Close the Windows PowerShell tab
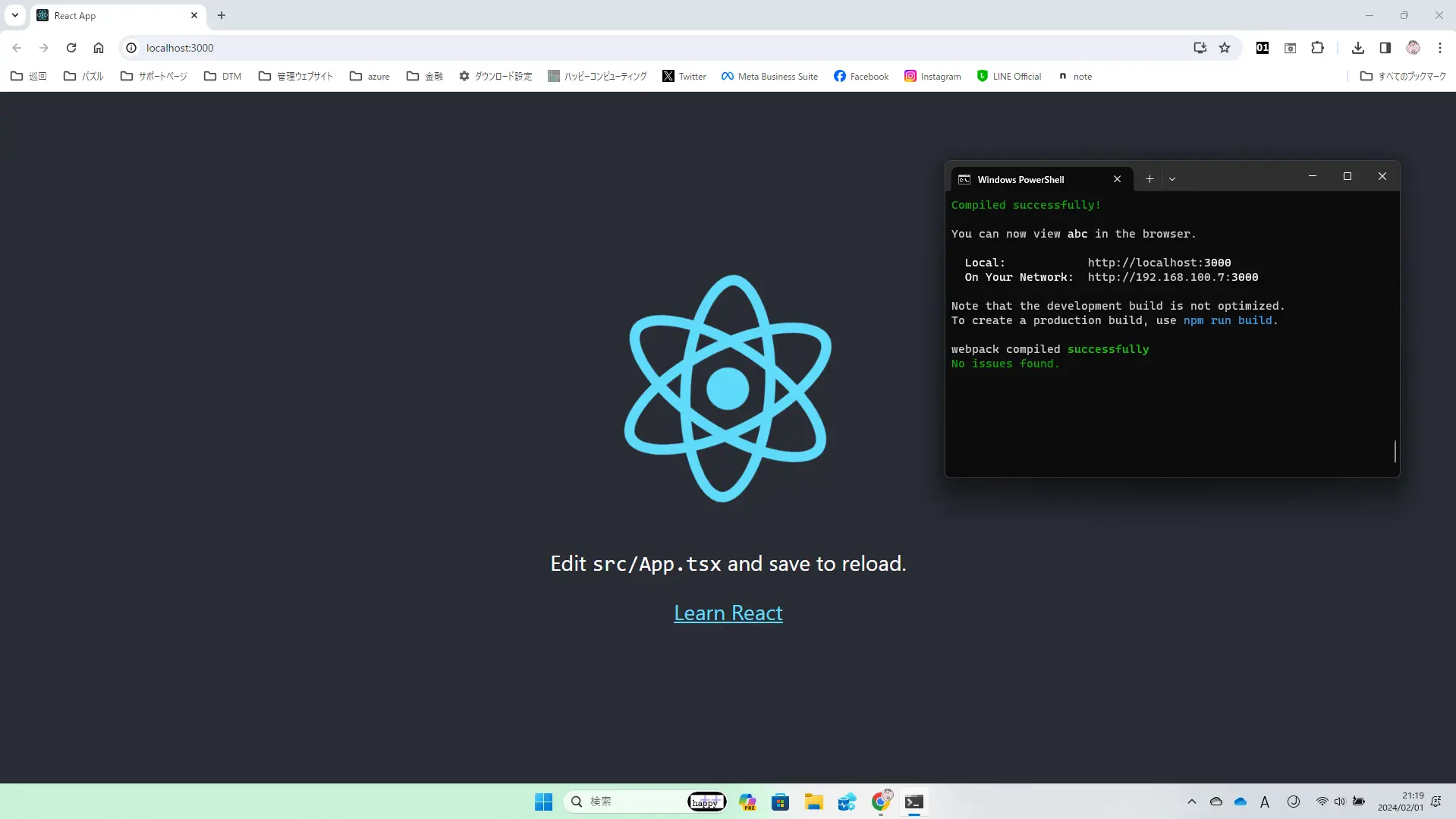 tap(1117, 179)
